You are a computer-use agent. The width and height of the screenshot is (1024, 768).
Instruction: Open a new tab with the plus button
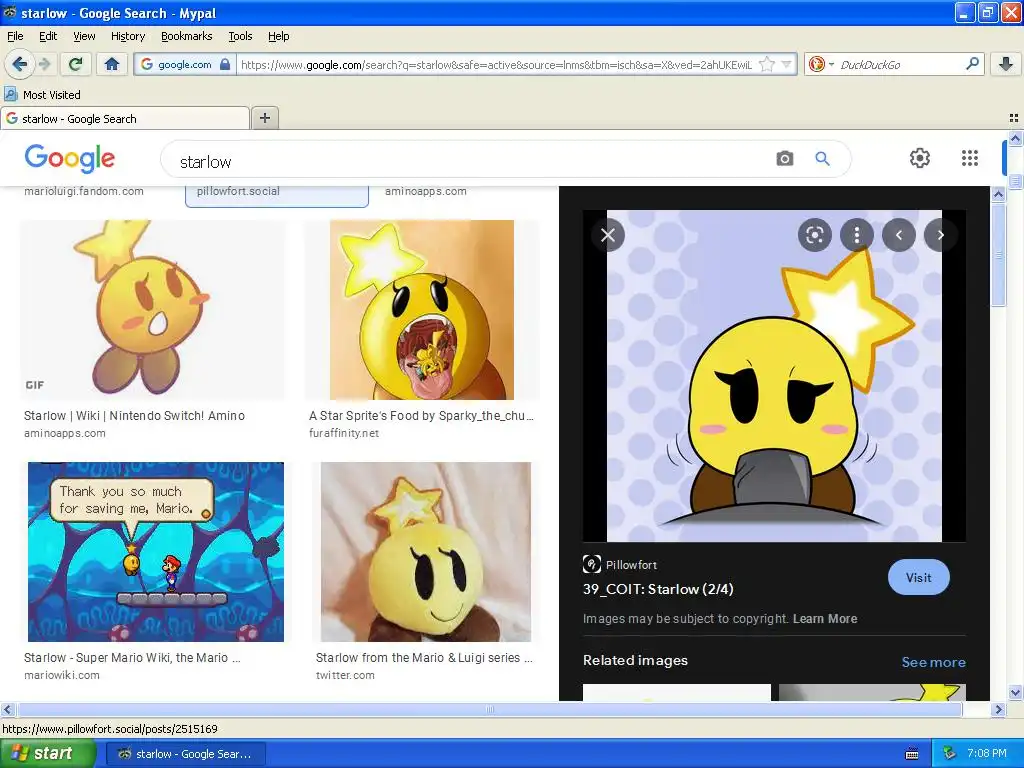pyautogui.click(x=264, y=118)
